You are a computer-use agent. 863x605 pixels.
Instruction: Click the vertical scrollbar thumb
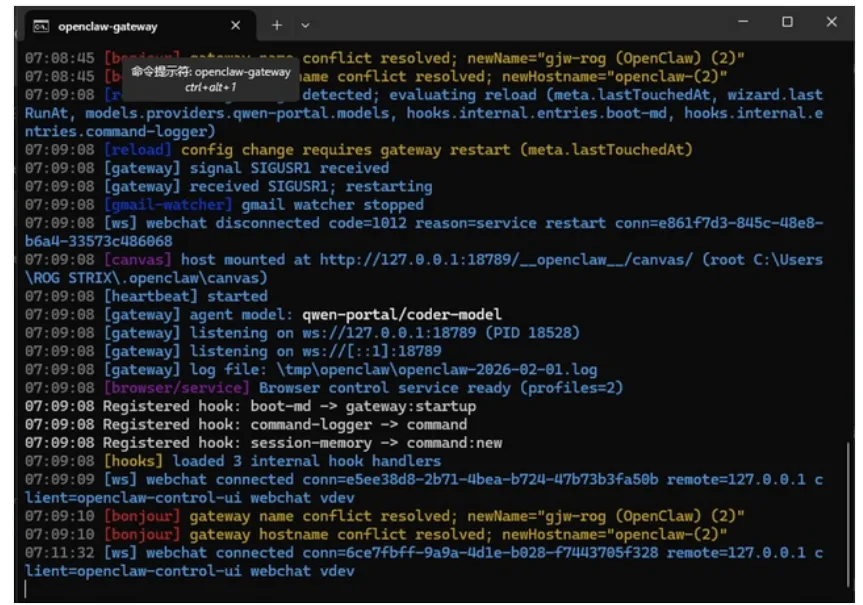[848, 515]
